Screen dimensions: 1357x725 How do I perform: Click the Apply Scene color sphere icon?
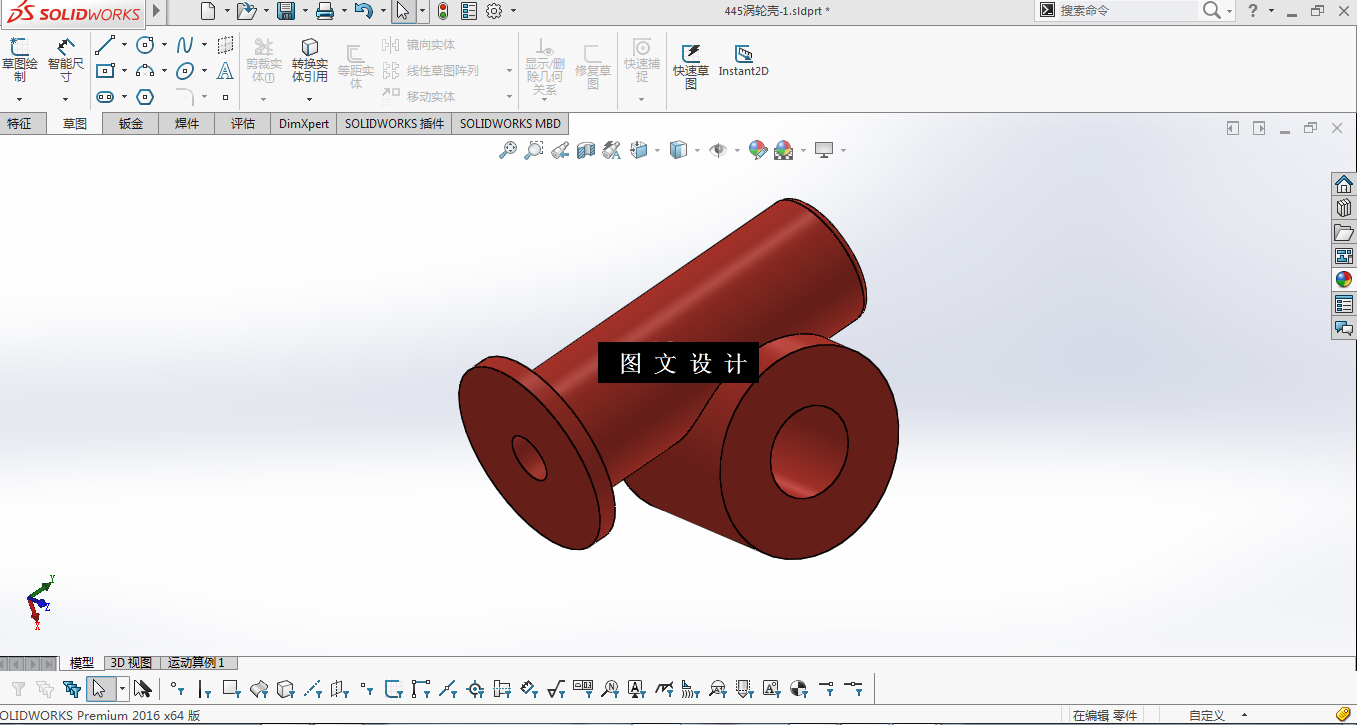coord(784,150)
